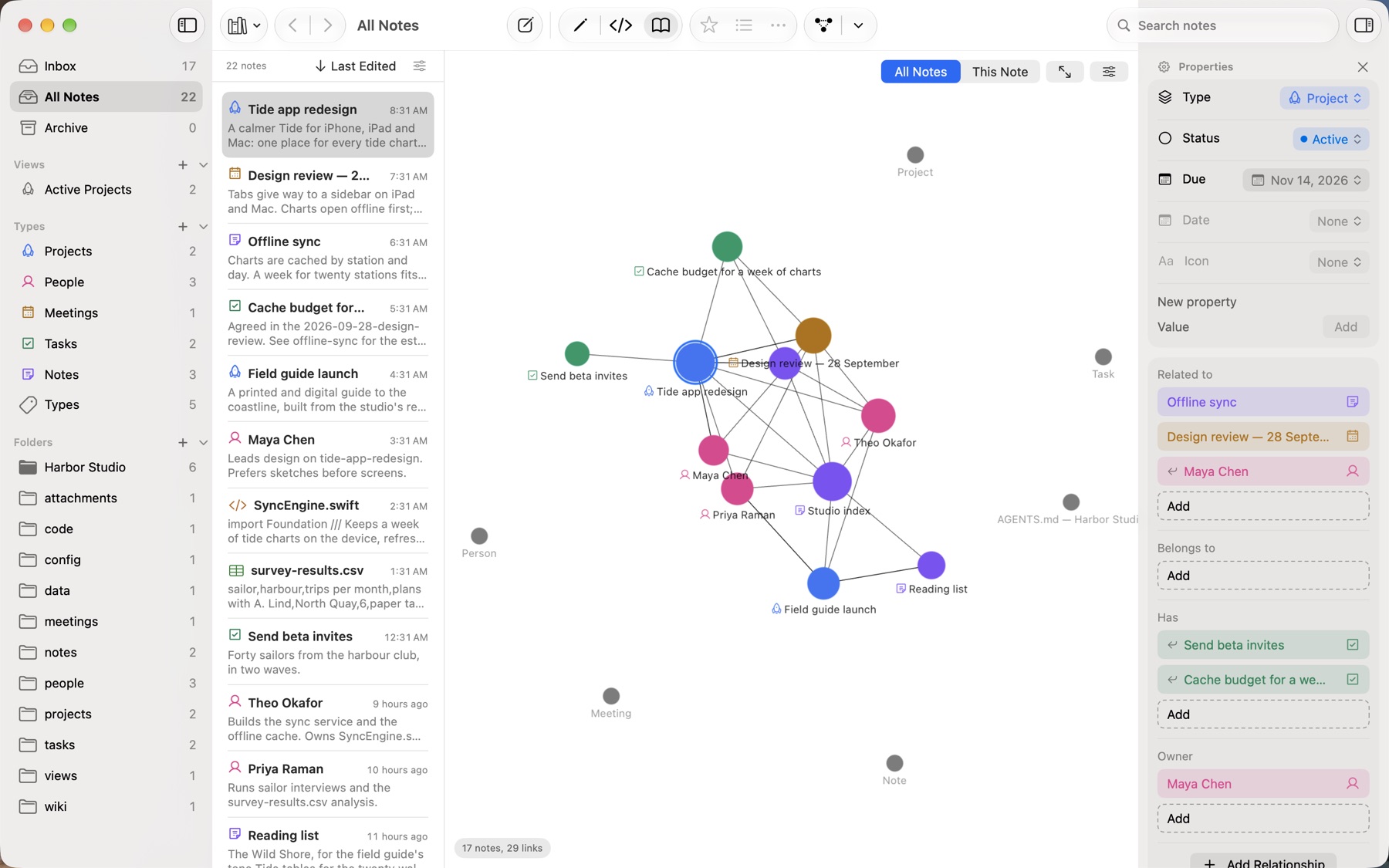Open the SyncEngine.swift note
Viewport: 1389px width, 868px height.
(328, 521)
